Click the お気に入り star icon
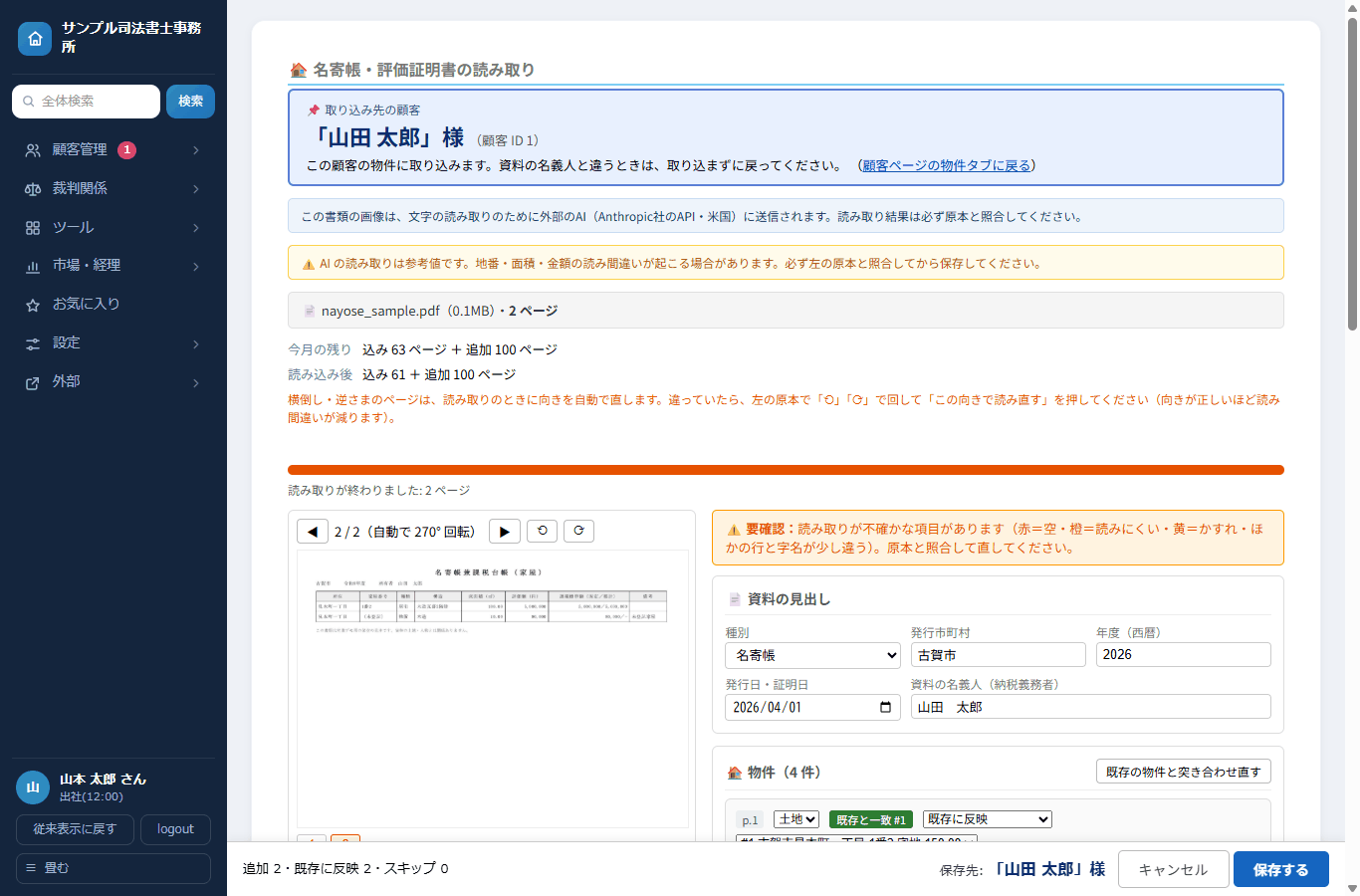This screenshot has height=896, width=1360. point(33,305)
